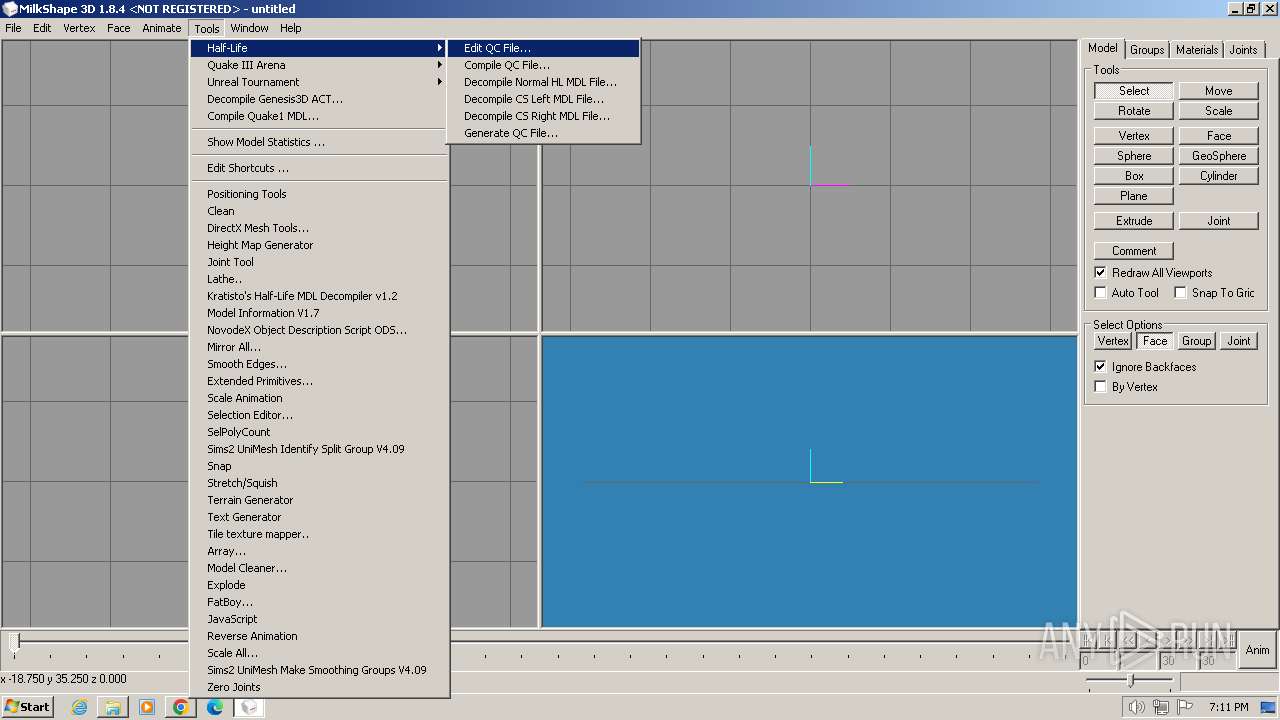Launch the media player taskbar icon

147,707
